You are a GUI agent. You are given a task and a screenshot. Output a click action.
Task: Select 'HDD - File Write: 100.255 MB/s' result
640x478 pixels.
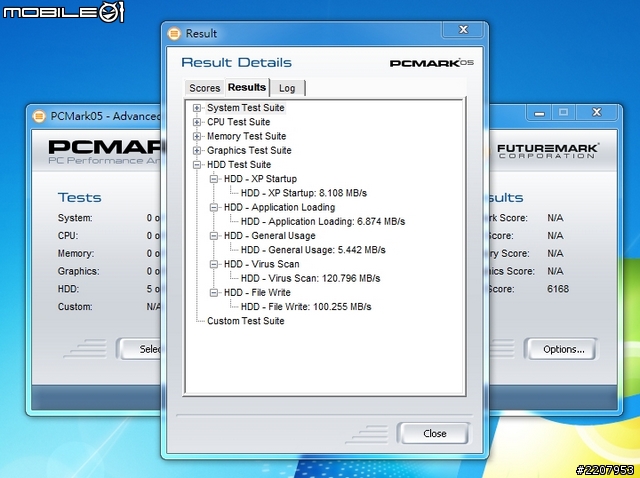tap(306, 307)
